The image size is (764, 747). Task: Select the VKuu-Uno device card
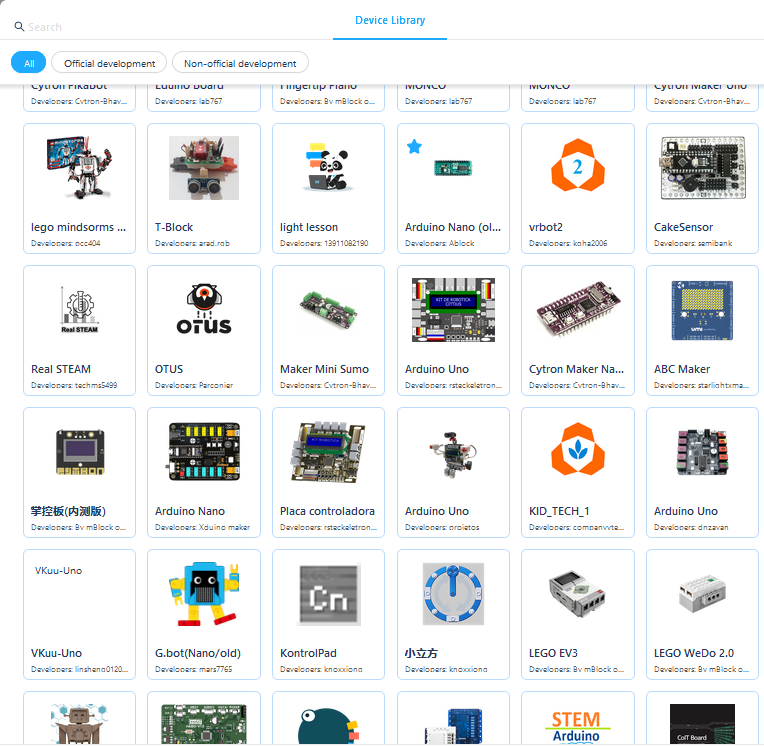pos(79,614)
